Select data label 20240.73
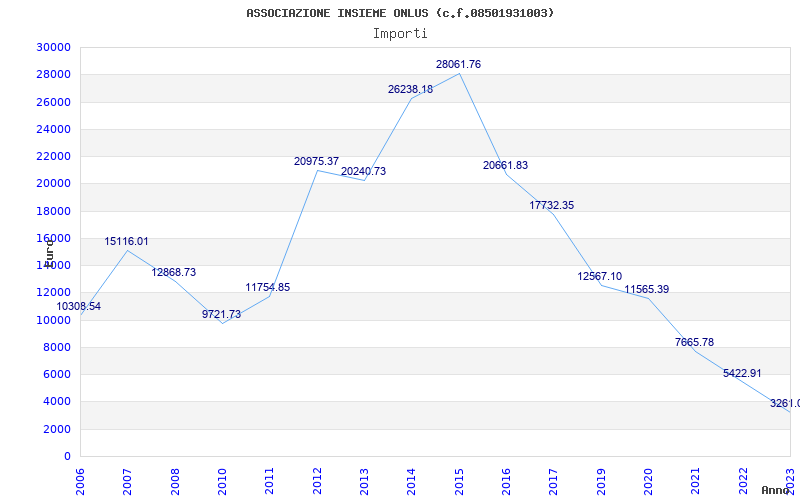This screenshot has width=800, height=500. [x=364, y=171]
